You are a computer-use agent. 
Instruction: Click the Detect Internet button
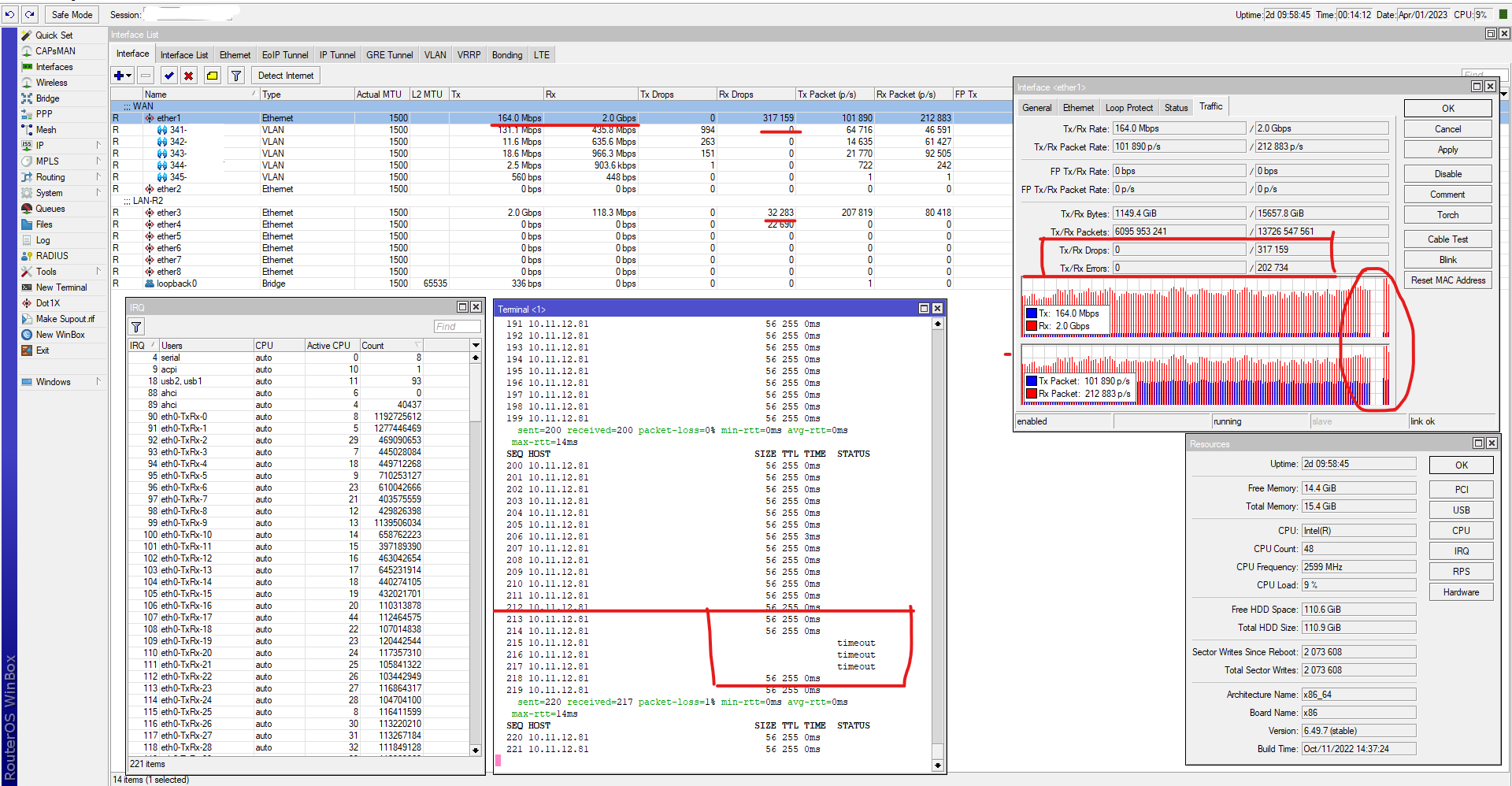(x=285, y=76)
